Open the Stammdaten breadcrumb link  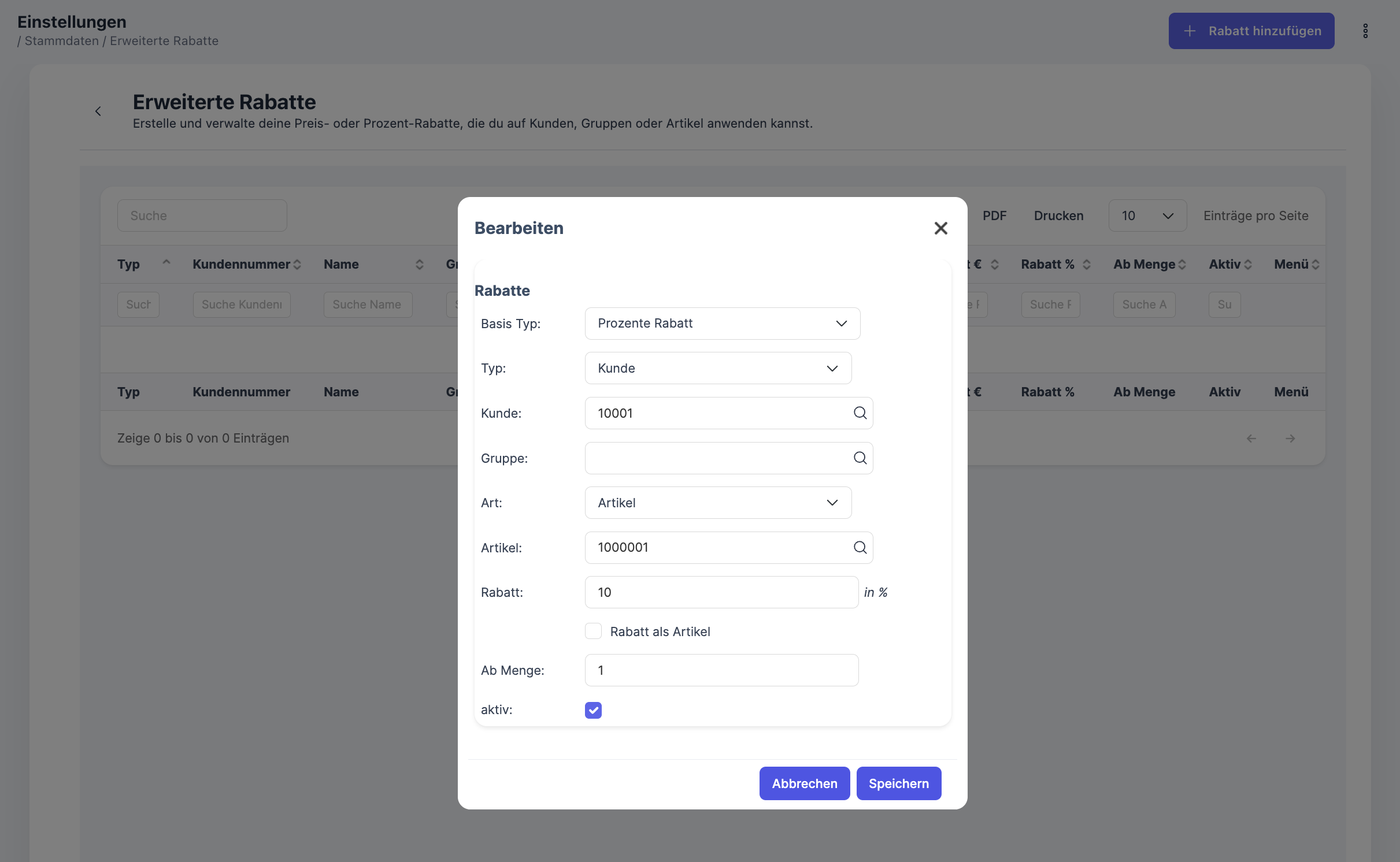pyautogui.click(x=61, y=41)
